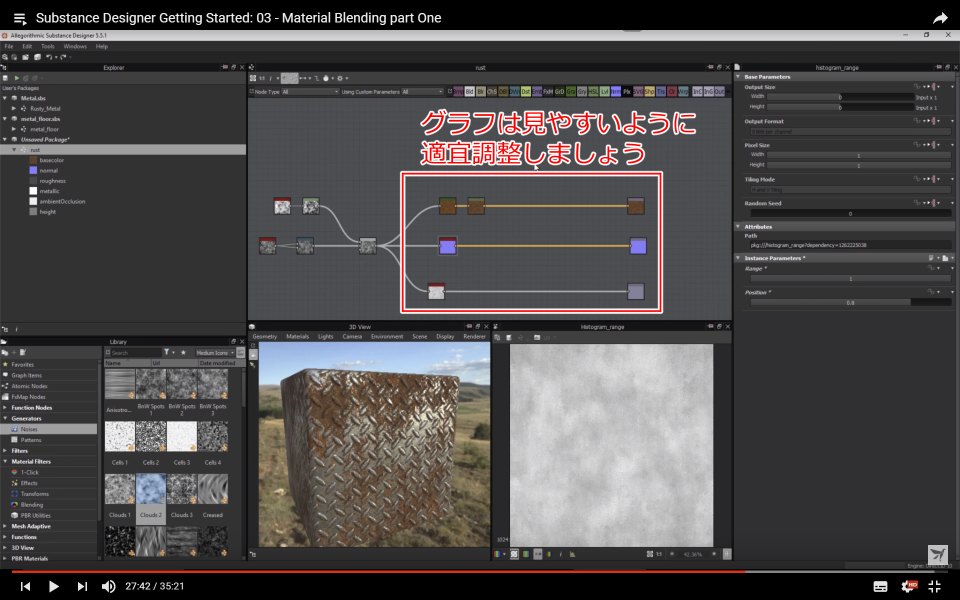Open the Renderer menu in 3D View

pos(474,337)
